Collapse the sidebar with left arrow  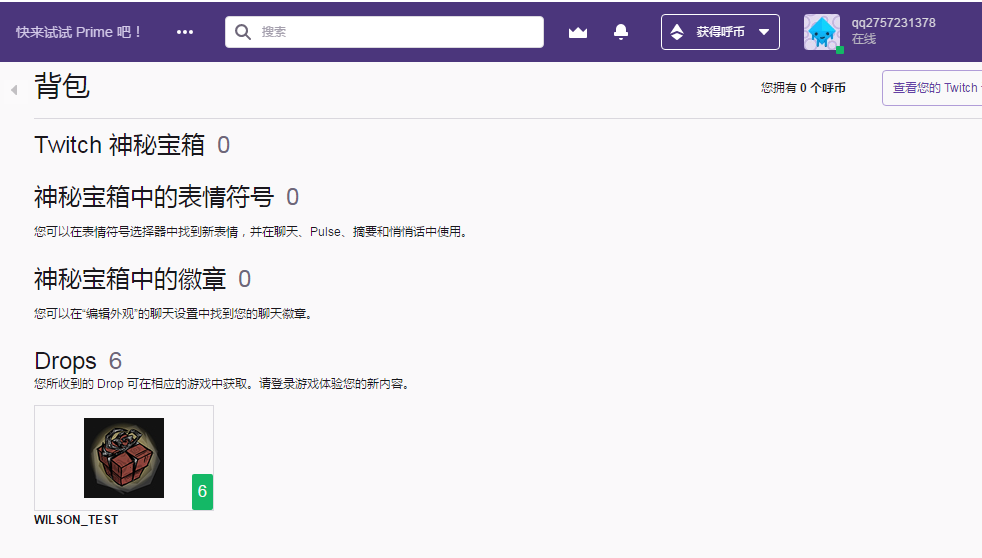click(x=14, y=90)
